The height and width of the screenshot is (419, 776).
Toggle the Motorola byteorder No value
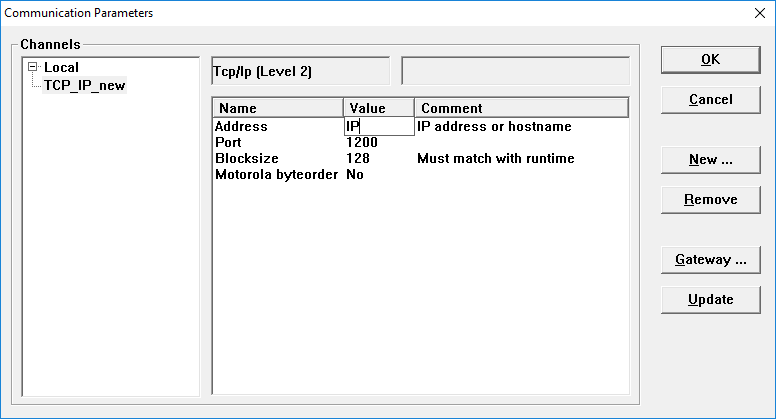354,174
